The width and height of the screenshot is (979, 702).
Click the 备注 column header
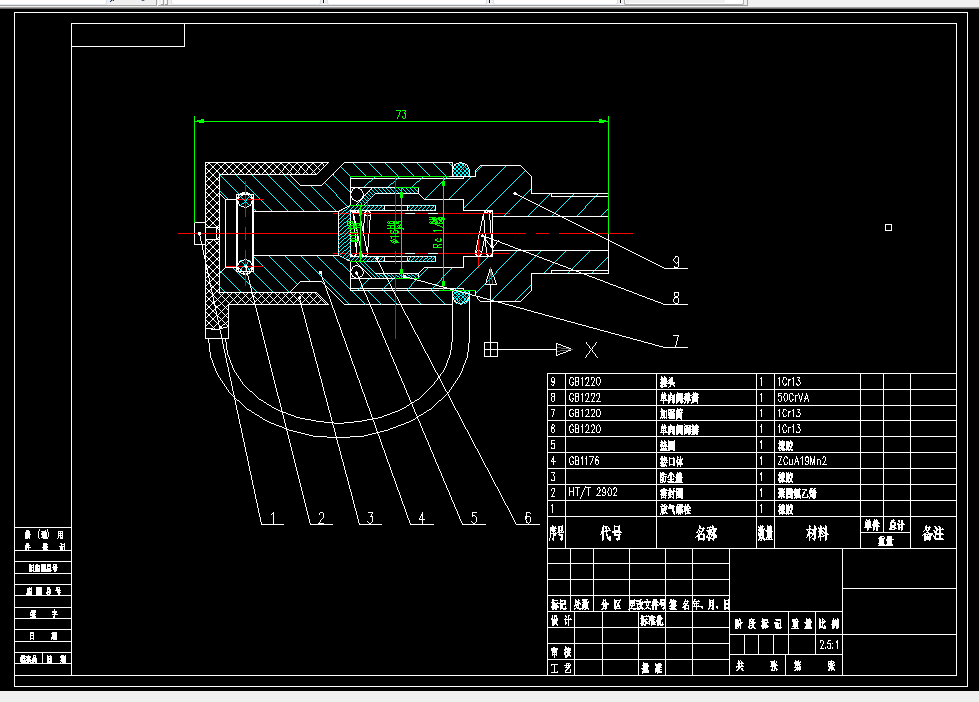tap(933, 533)
